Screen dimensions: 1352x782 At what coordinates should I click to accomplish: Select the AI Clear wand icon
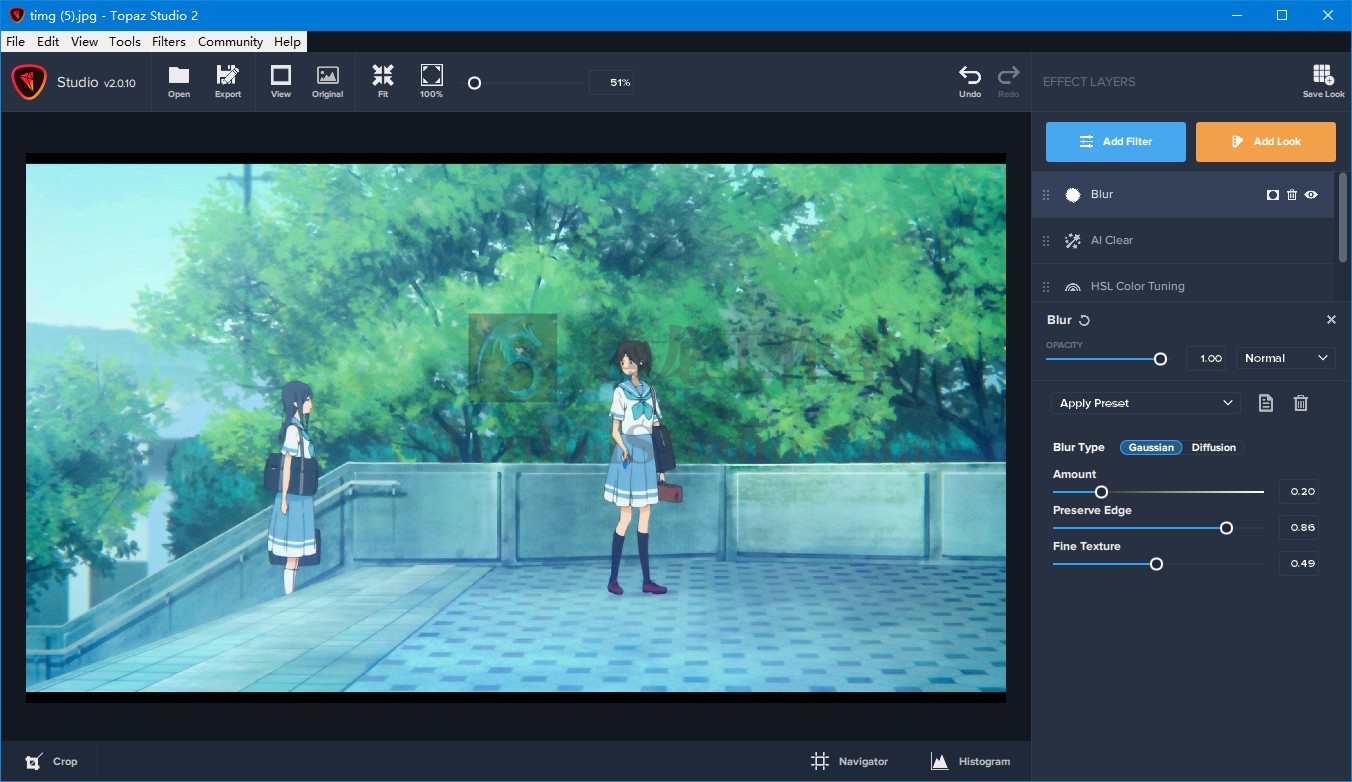[x=1073, y=241]
